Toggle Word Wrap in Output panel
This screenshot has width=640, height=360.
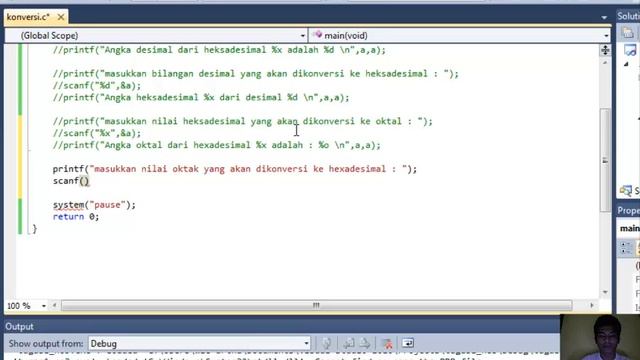click(408, 343)
